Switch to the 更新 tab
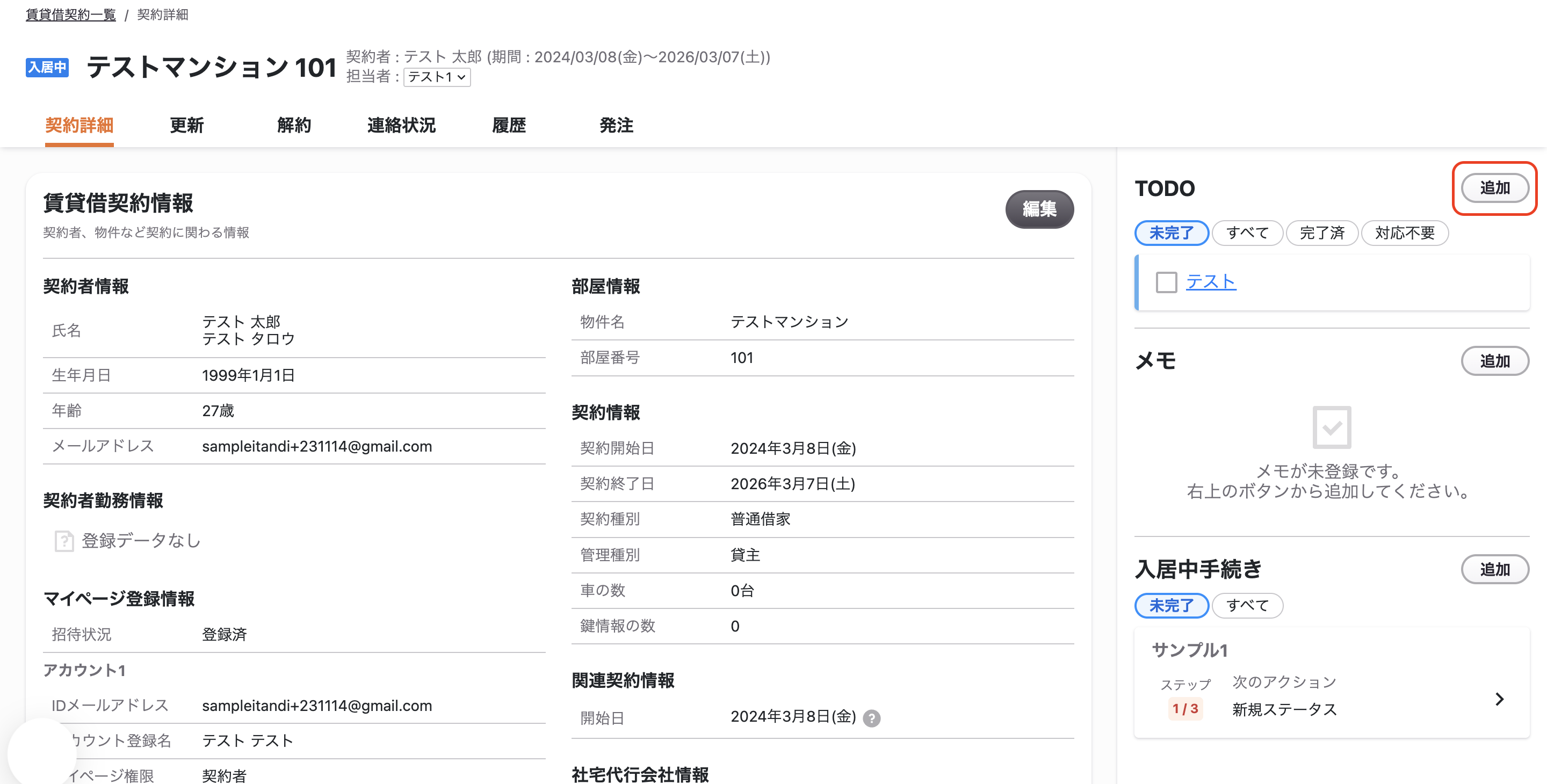The width and height of the screenshot is (1547, 784). (187, 126)
